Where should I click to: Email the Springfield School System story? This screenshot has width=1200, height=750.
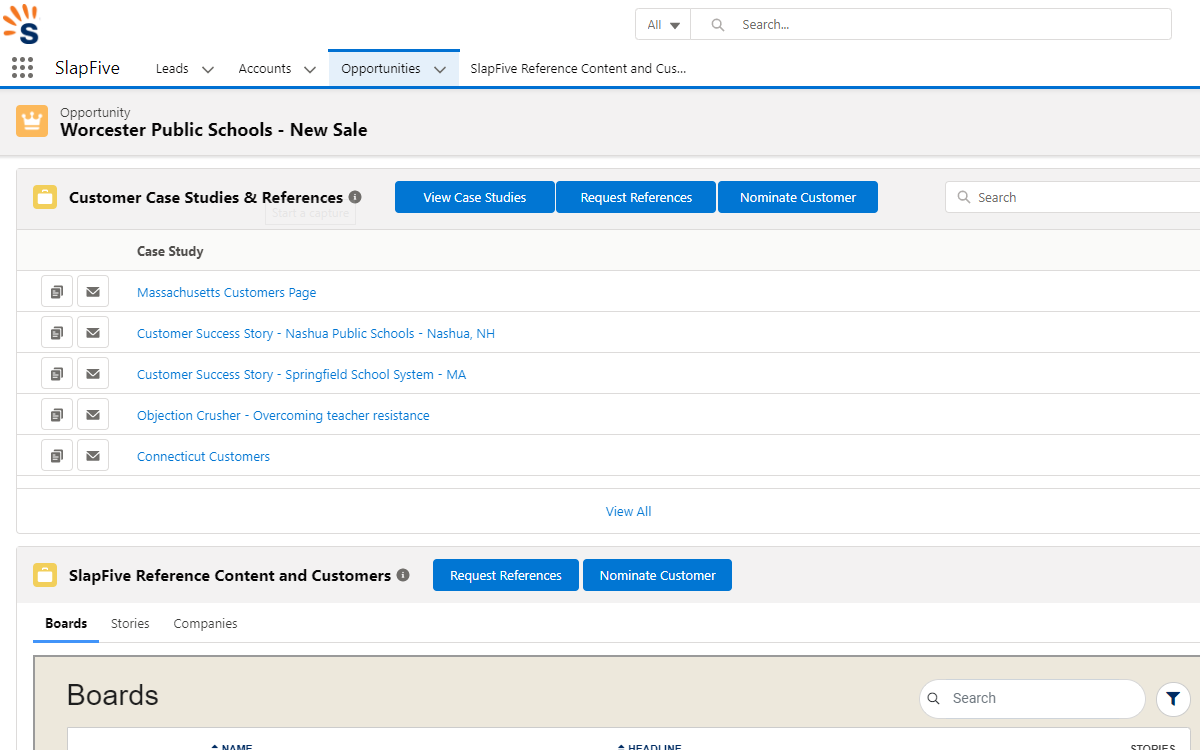click(x=93, y=374)
